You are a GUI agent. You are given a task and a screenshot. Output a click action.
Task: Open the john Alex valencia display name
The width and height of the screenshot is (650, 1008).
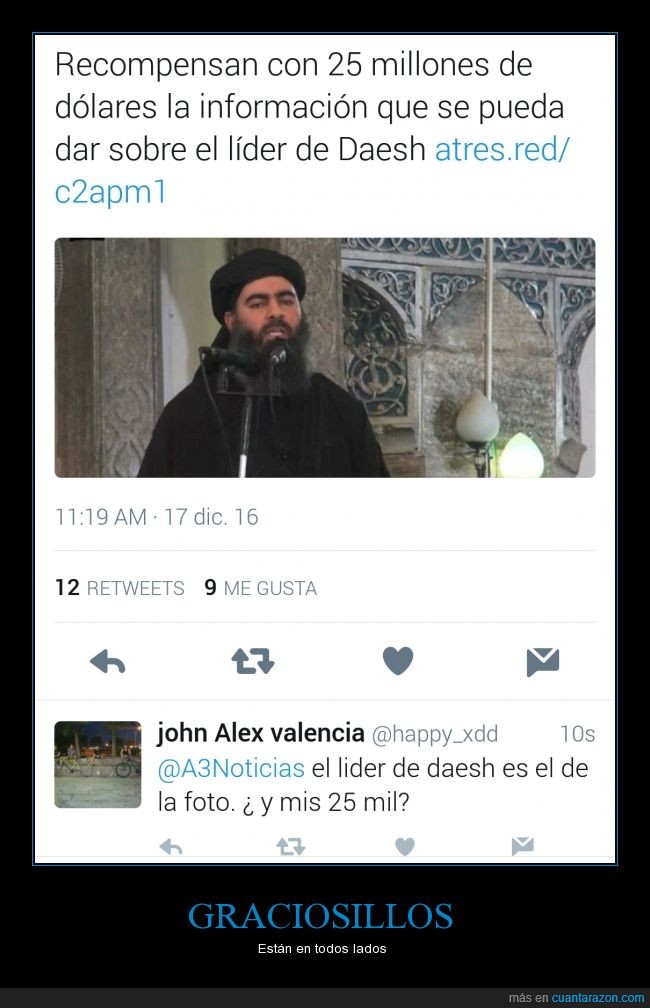260,733
